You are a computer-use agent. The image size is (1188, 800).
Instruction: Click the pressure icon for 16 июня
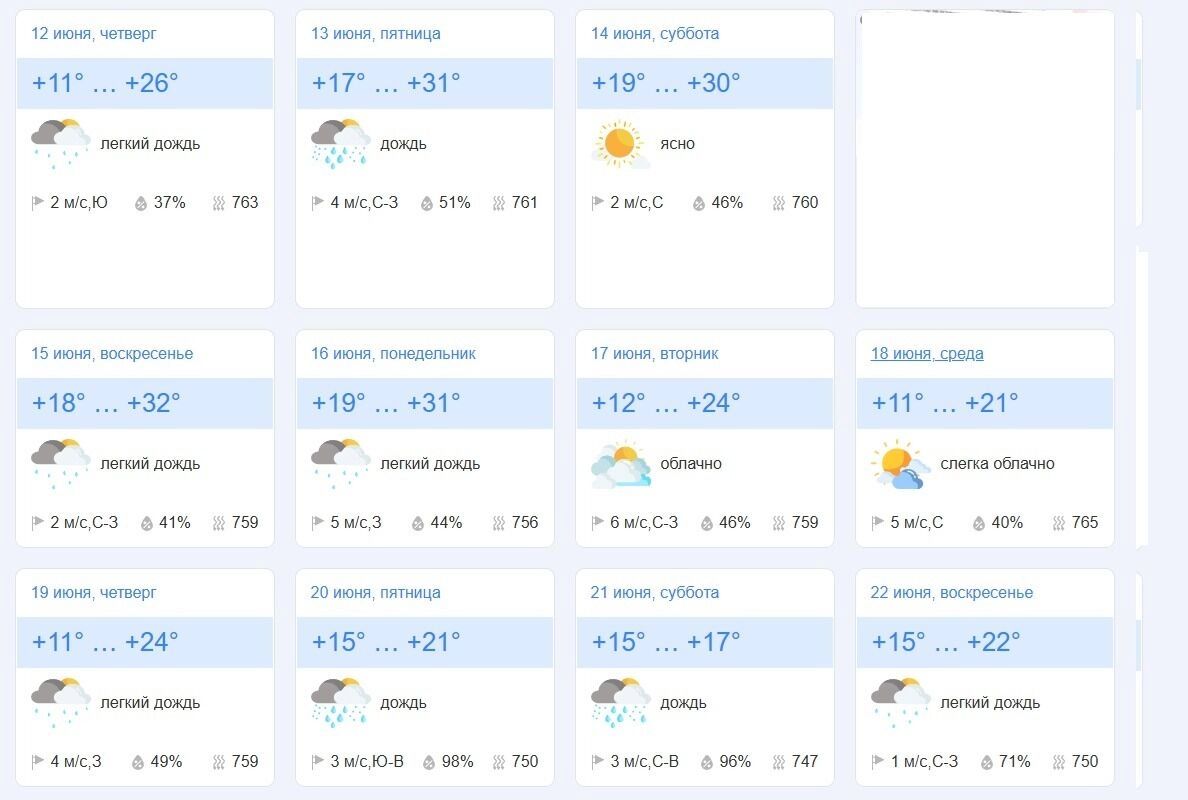(498, 523)
